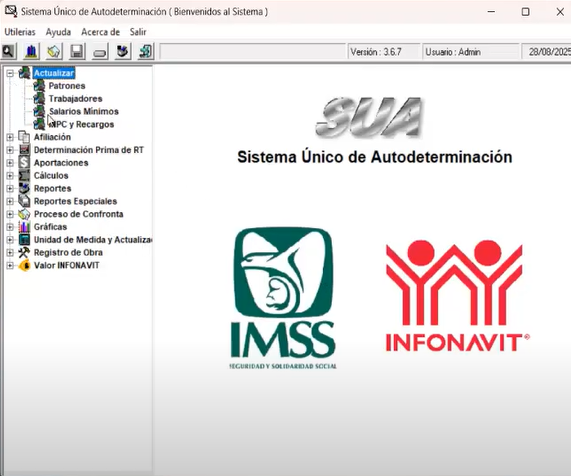Viewport: 571px width, 476px height.
Task: Expand the Cálculos tree node
Action: (x=10, y=176)
